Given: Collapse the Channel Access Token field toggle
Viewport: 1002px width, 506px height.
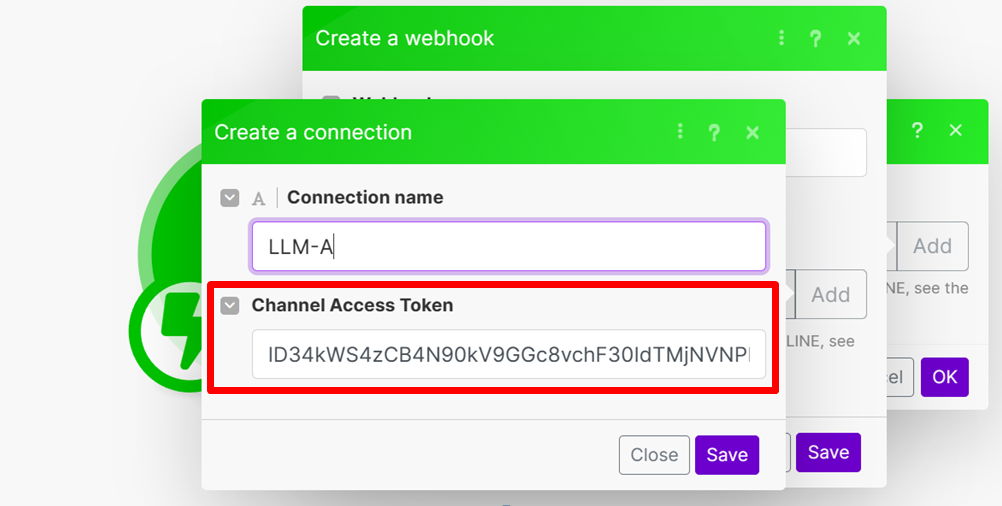Looking at the screenshot, I should click(x=230, y=305).
